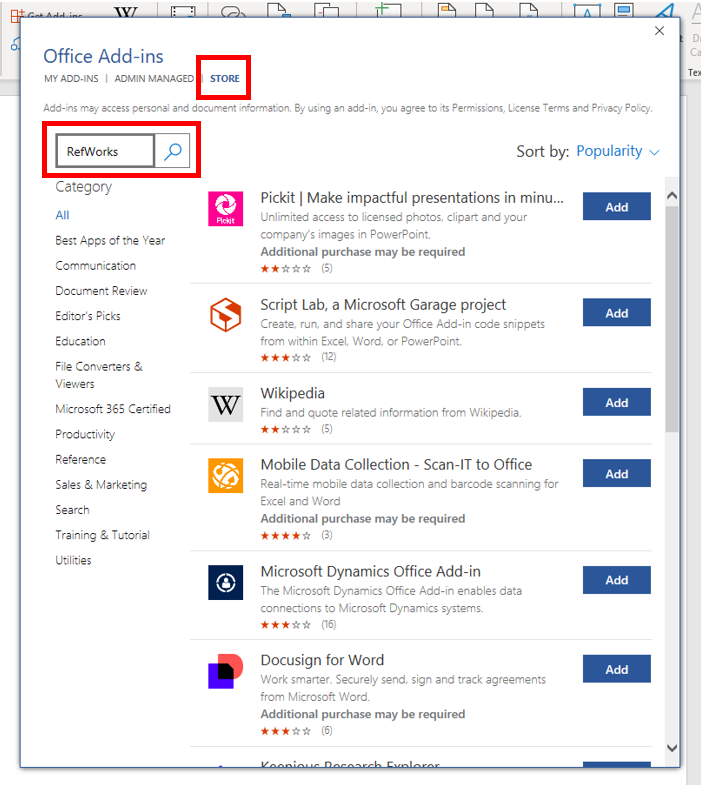This screenshot has height=785, width=701.
Task: Open the Sort by Popularity dropdown
Action: (618, 151)
